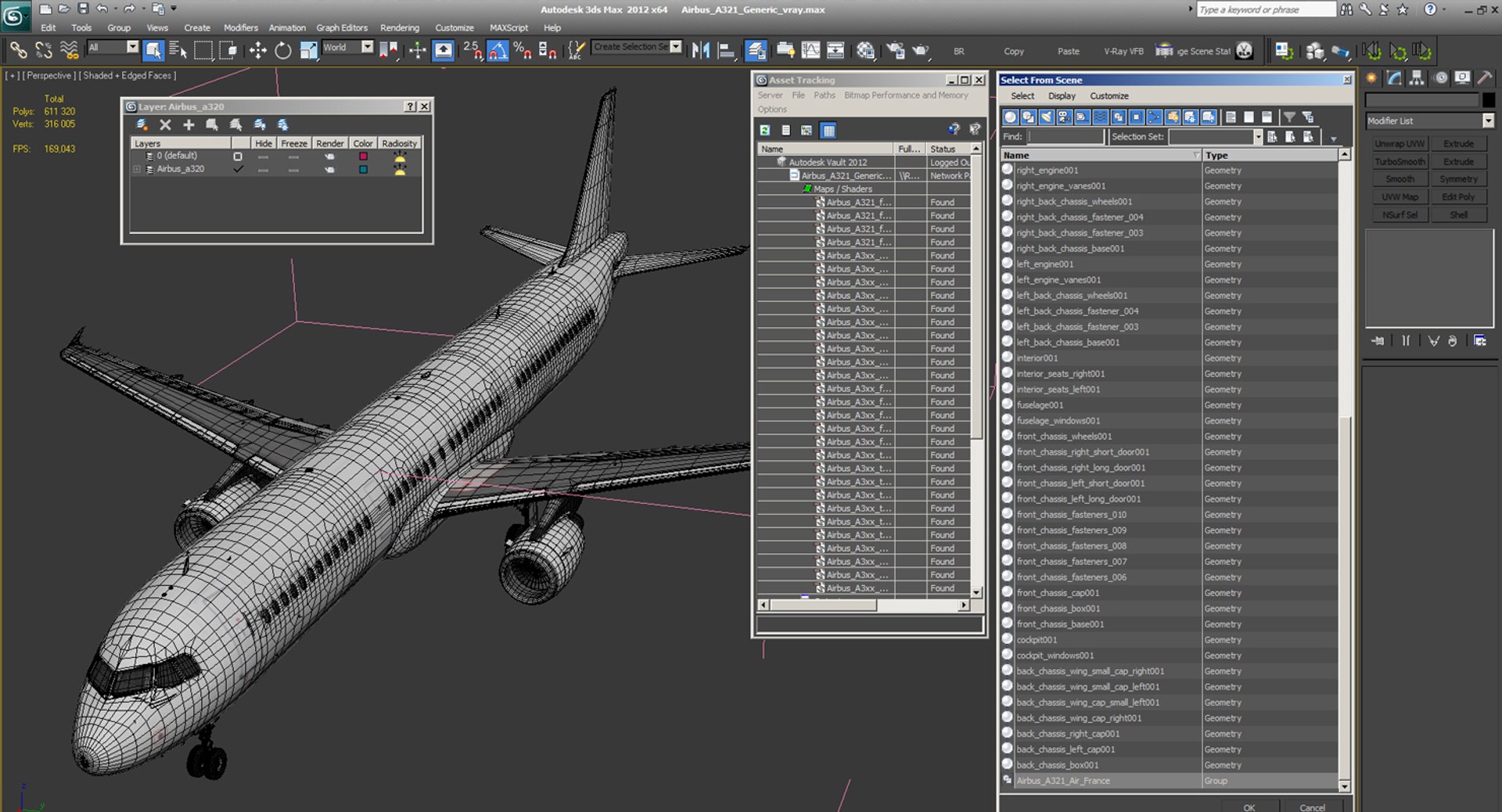Open the Graph Editors menu
Viewport: 1502px width, 812px height.
coord(341,27)
